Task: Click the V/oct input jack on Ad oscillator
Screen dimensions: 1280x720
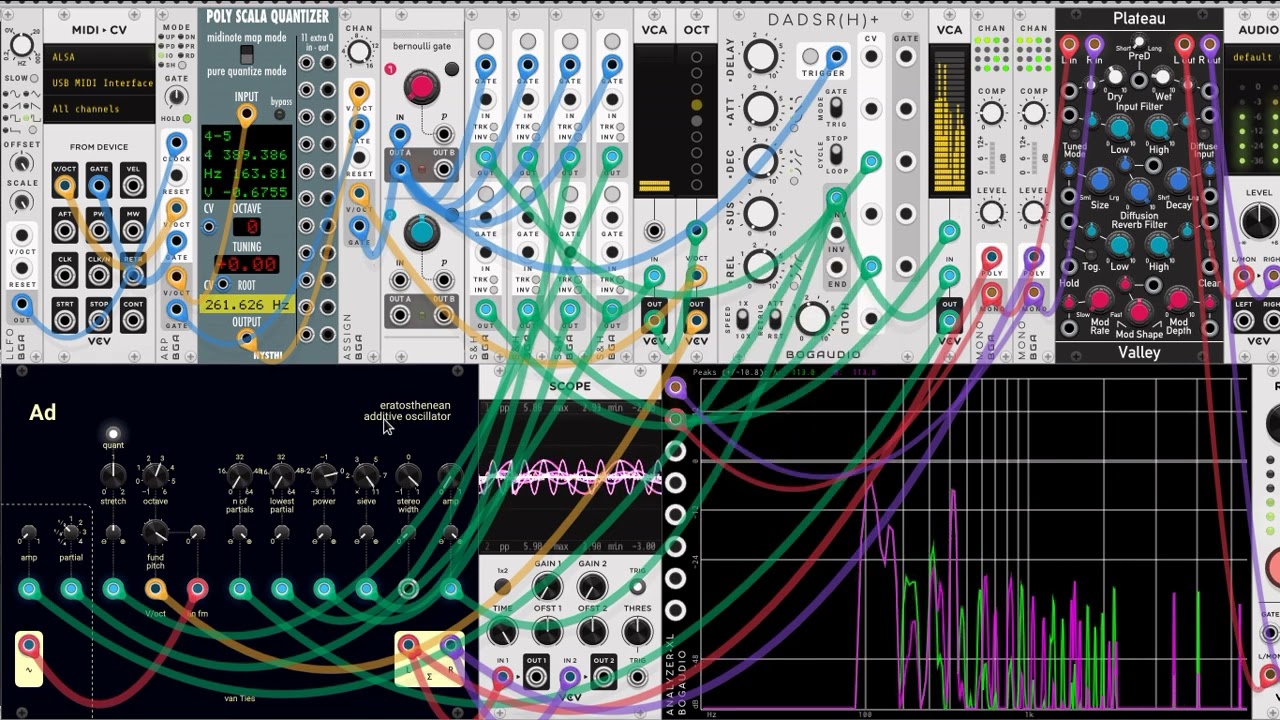Action: coord(155,589)
